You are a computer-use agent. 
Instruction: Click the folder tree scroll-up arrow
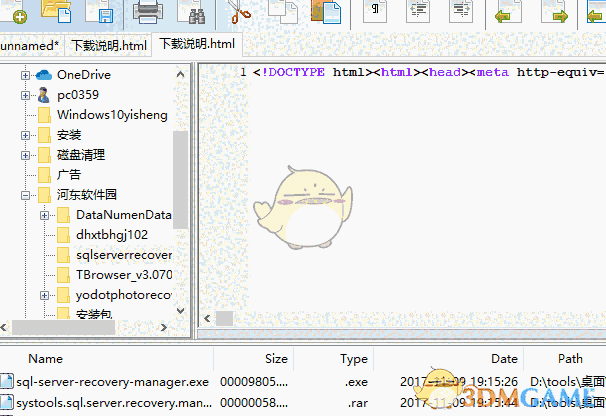[x=180, y=74]
